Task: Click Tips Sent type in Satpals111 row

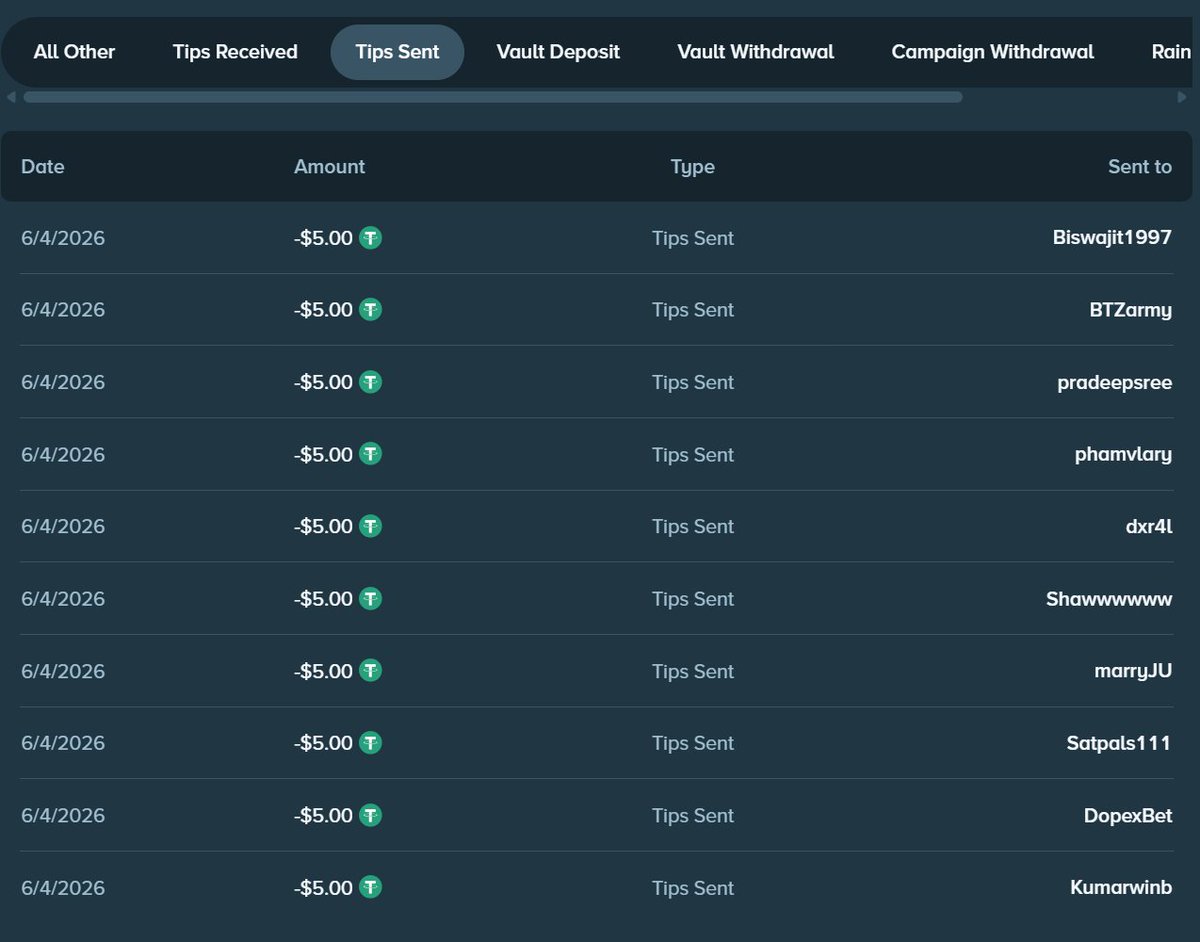Action: 693,743
